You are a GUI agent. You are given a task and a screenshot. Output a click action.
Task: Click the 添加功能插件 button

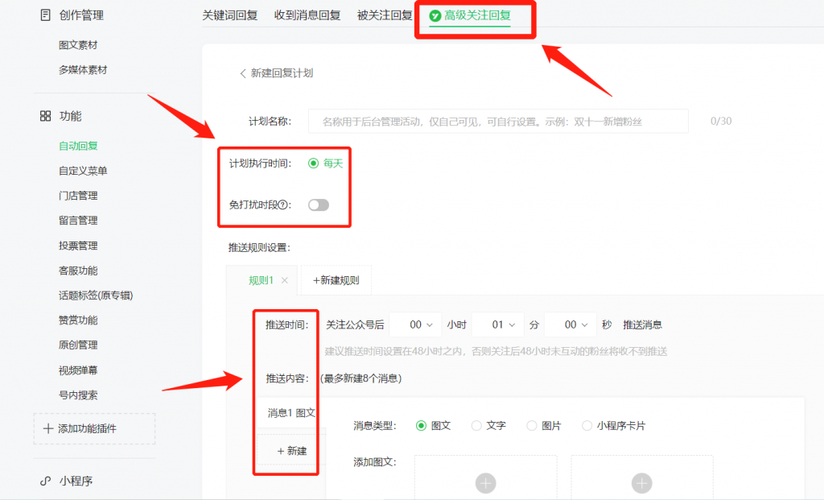tap(95, 429)
